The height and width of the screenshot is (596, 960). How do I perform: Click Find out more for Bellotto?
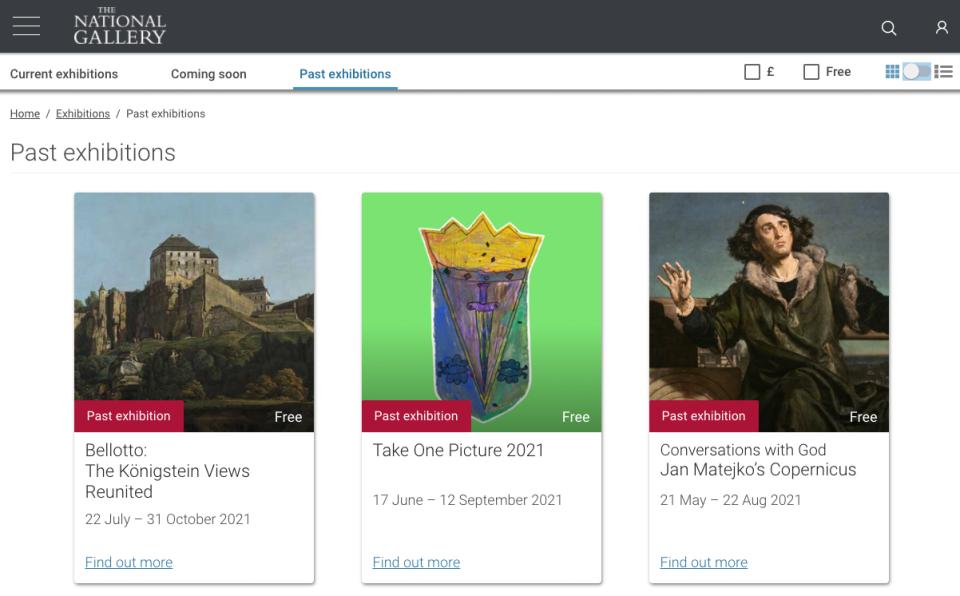[129, 562]
